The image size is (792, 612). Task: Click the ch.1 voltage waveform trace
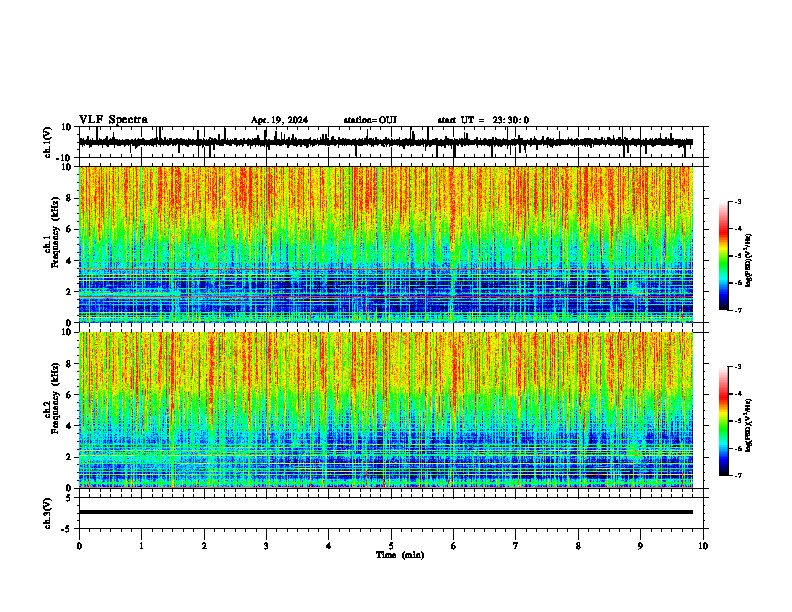pyautogui.click(x=386, y=142)
